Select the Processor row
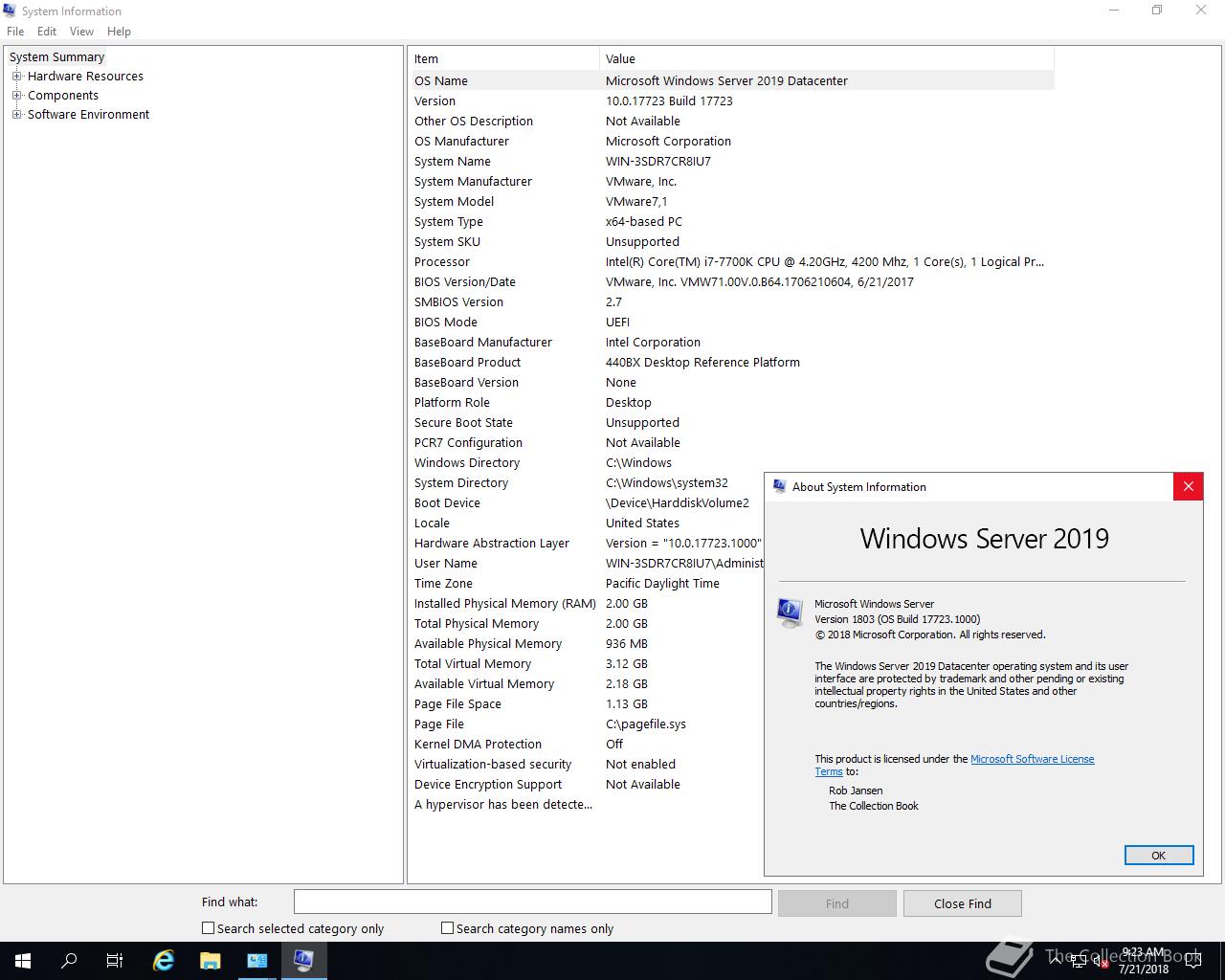 point(732,261)
